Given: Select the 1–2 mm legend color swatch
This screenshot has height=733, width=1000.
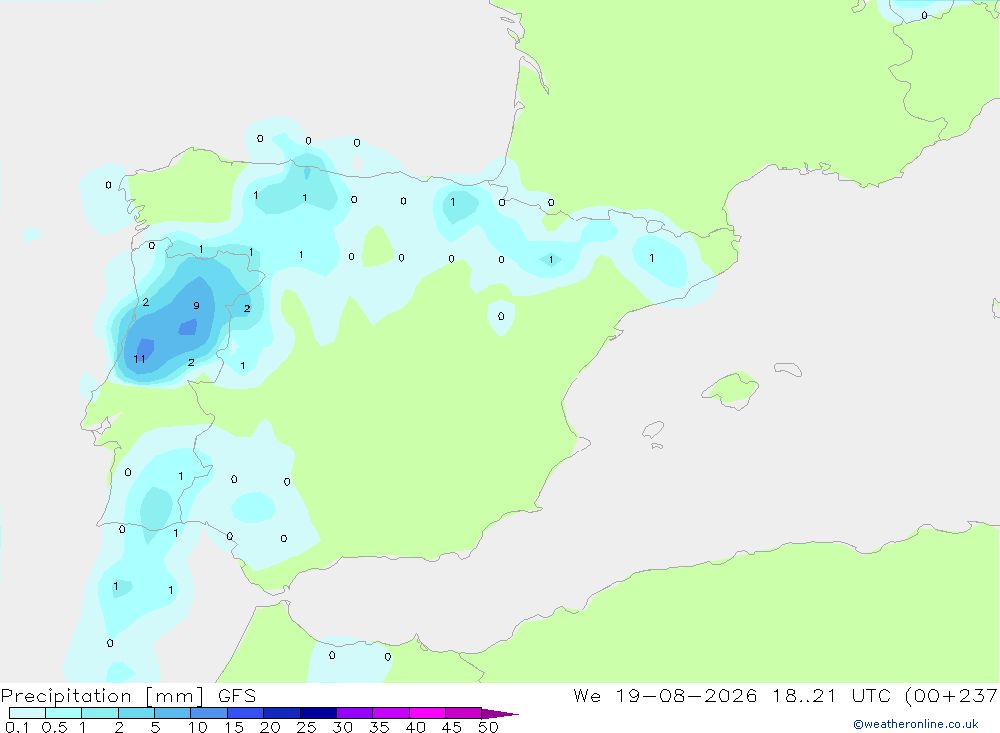Looking at the screenshot, I should point(99,713).
